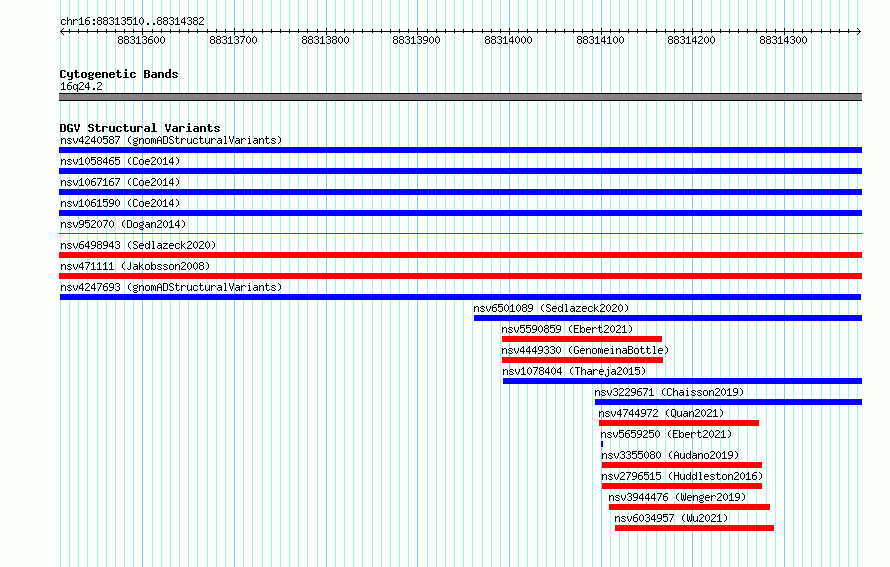Click ruler position 88314000
Screen dimensions: 890x567
tap(509, 40)
